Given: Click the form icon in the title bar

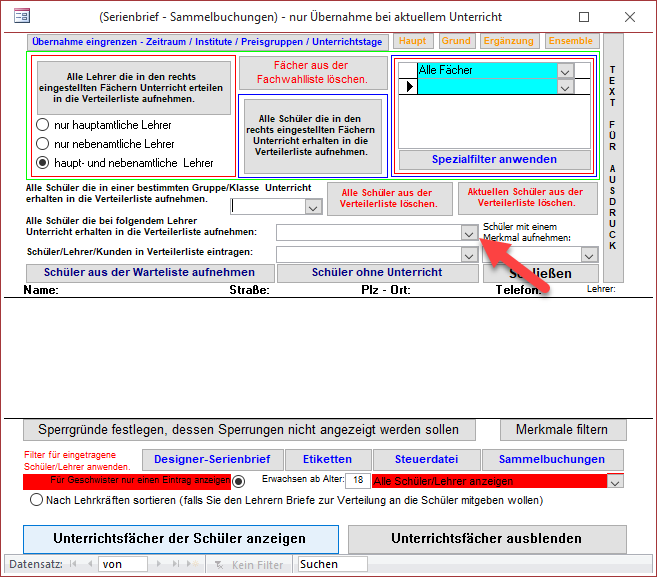Looking at the screenshot, I should tap(19, 17).
